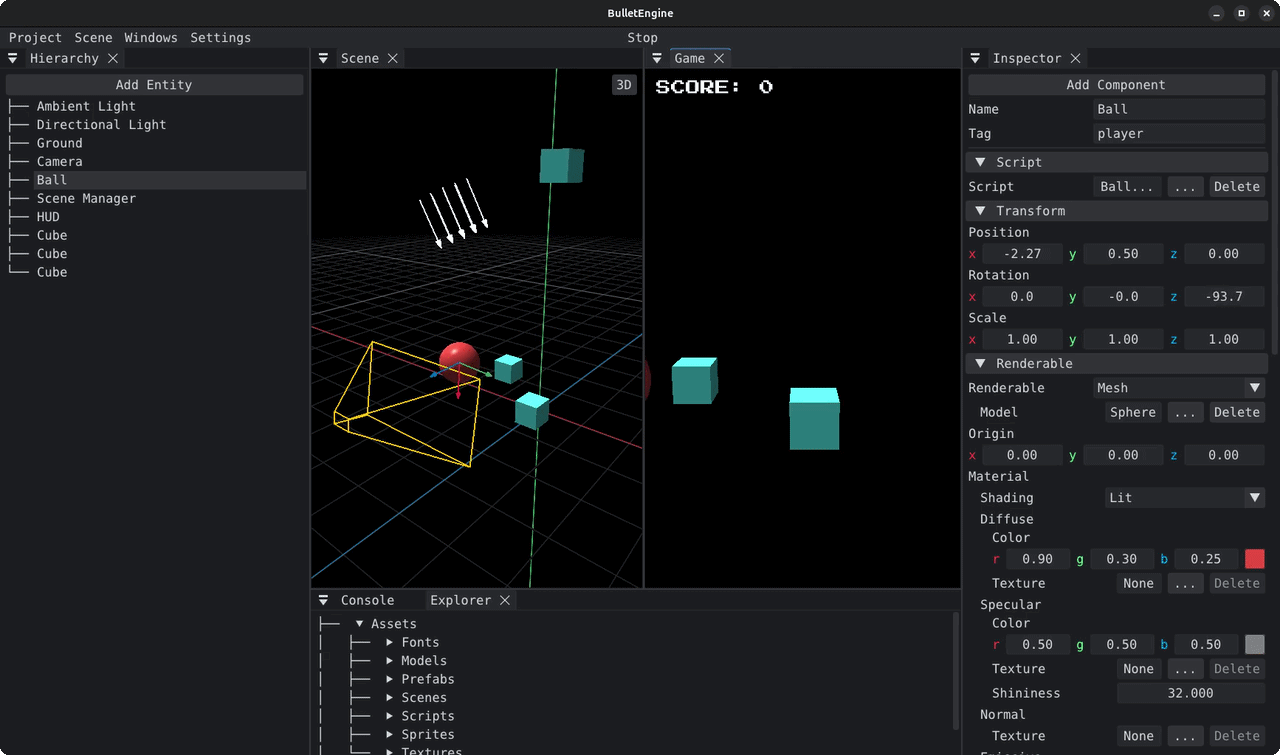Select the top cube in Scene view
Viewport: 1280px width, 755px height.
pos(561,165)
